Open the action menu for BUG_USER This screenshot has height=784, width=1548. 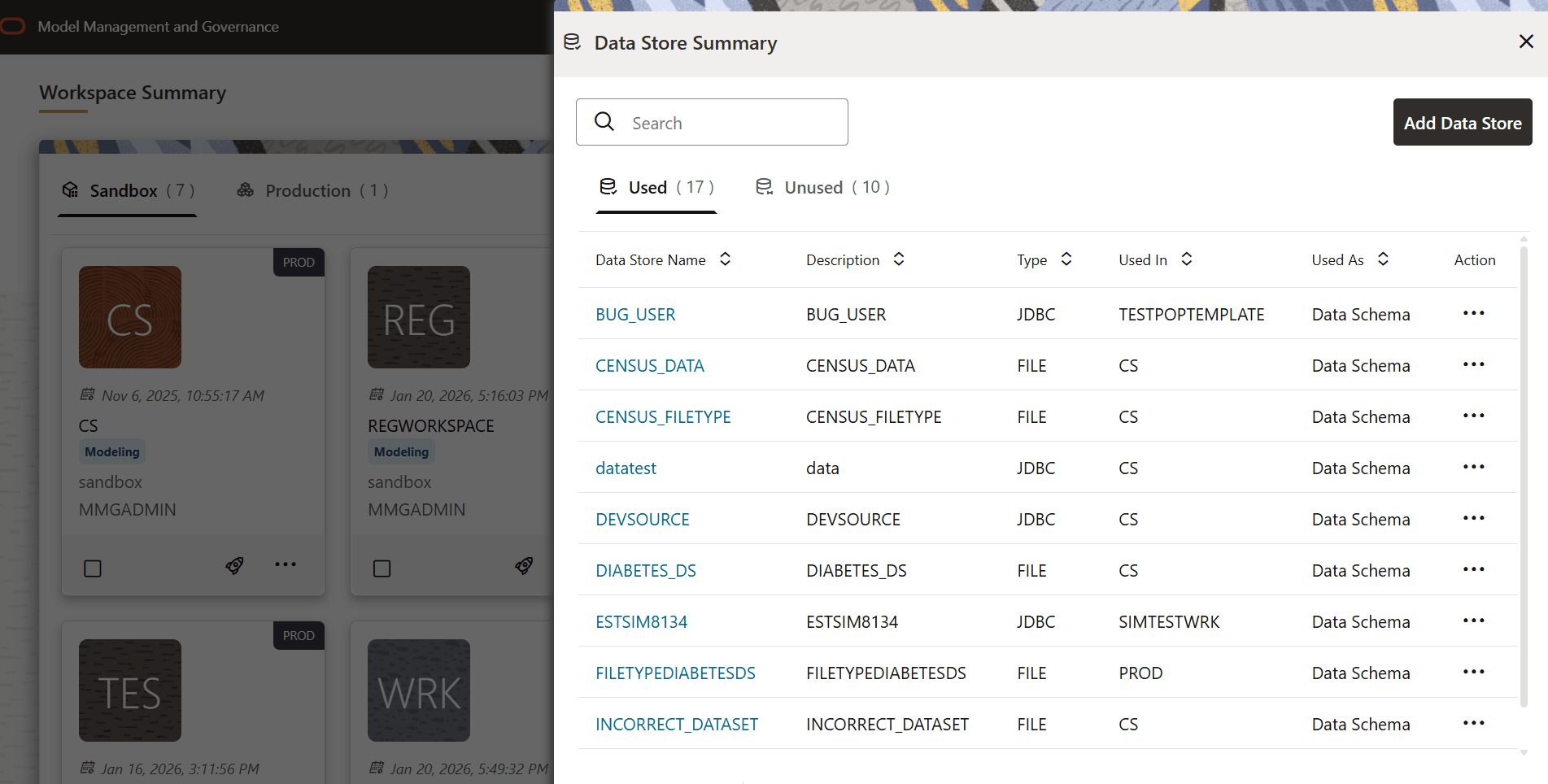(x=1474, y=313)
